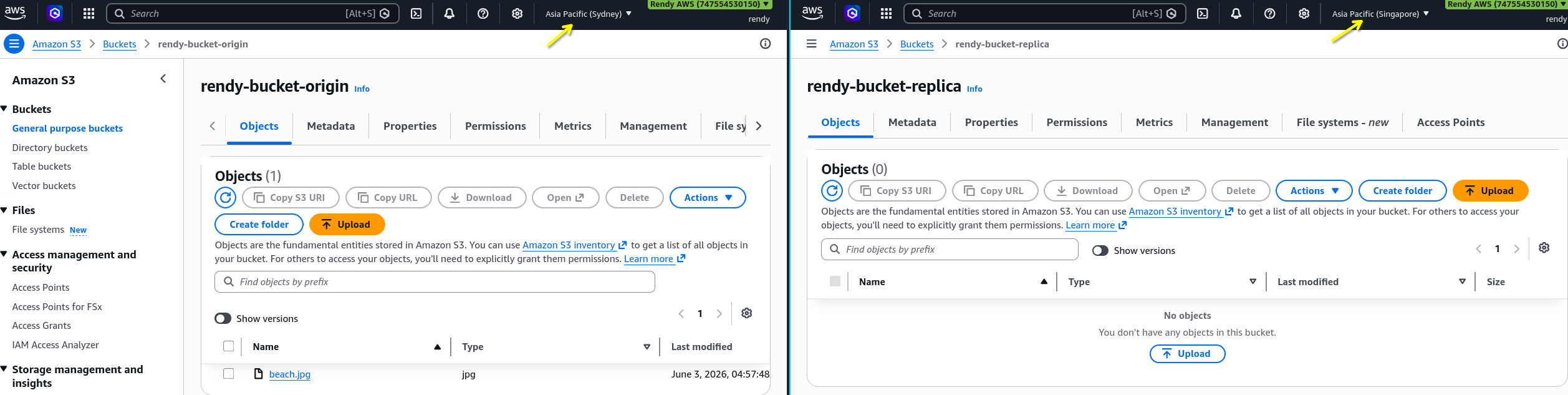Sort by the Name column in the origin table
The image size is (1568, 395).
[x=346, y=347]
